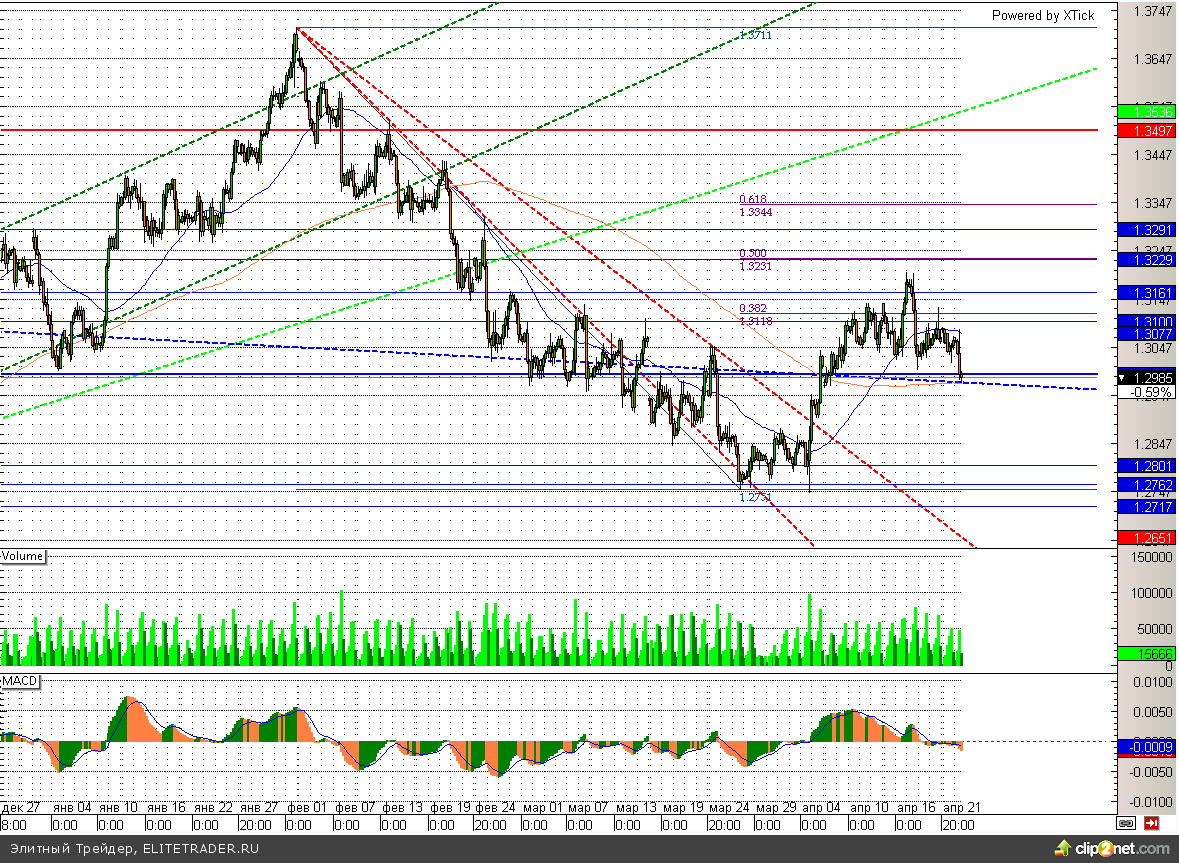Click the 0.500 Fibonacci level label
1179x863 pixels.
click(753, 253)
